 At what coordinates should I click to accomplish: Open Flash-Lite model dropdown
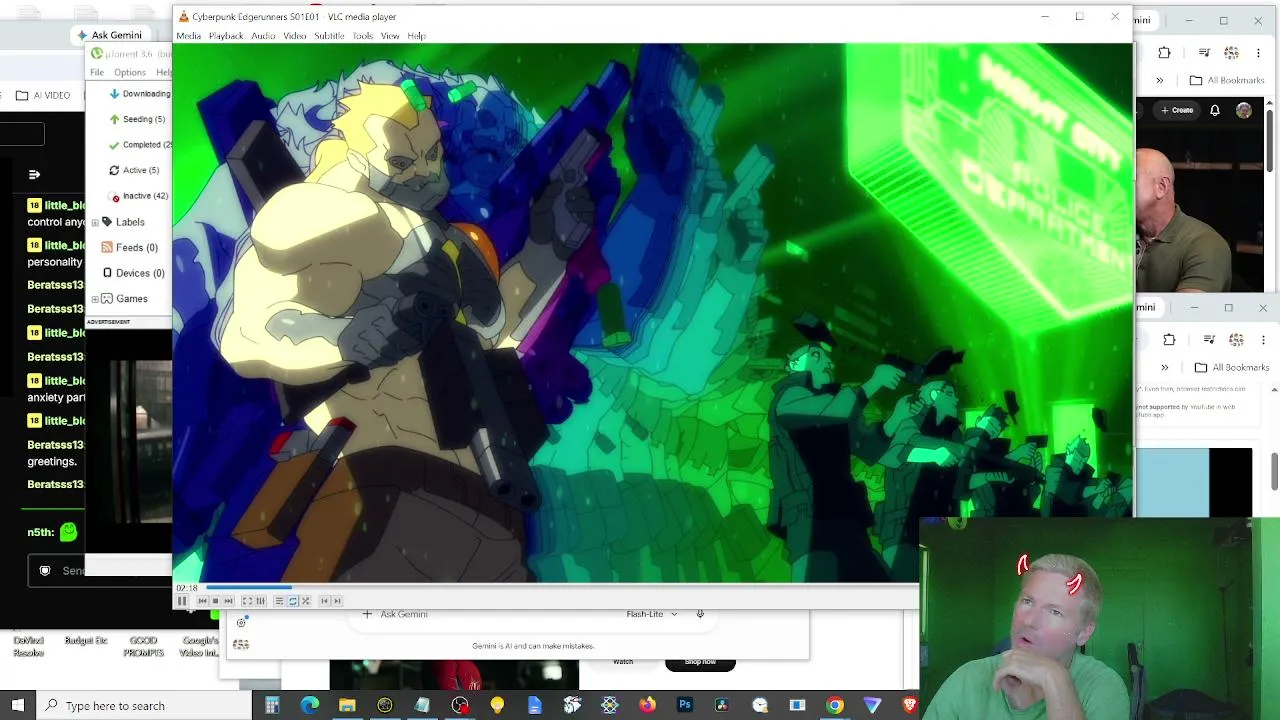point(652,614)
